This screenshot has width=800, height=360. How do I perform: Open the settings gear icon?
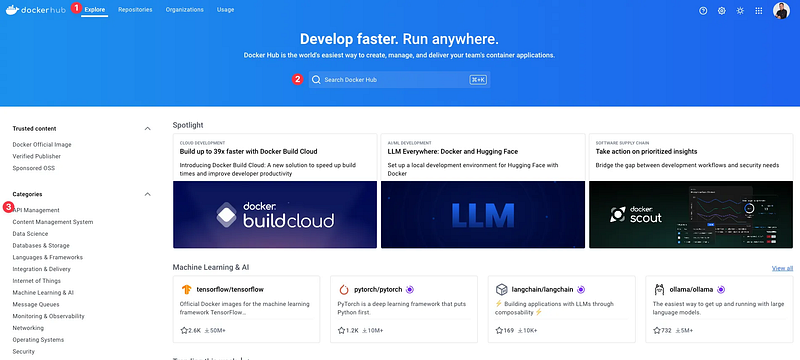(721, 11)
